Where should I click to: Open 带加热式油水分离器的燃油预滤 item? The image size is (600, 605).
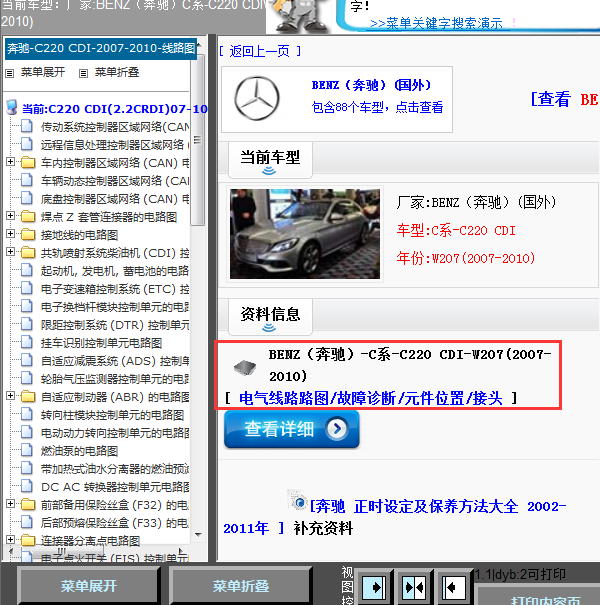click(115, 469)
